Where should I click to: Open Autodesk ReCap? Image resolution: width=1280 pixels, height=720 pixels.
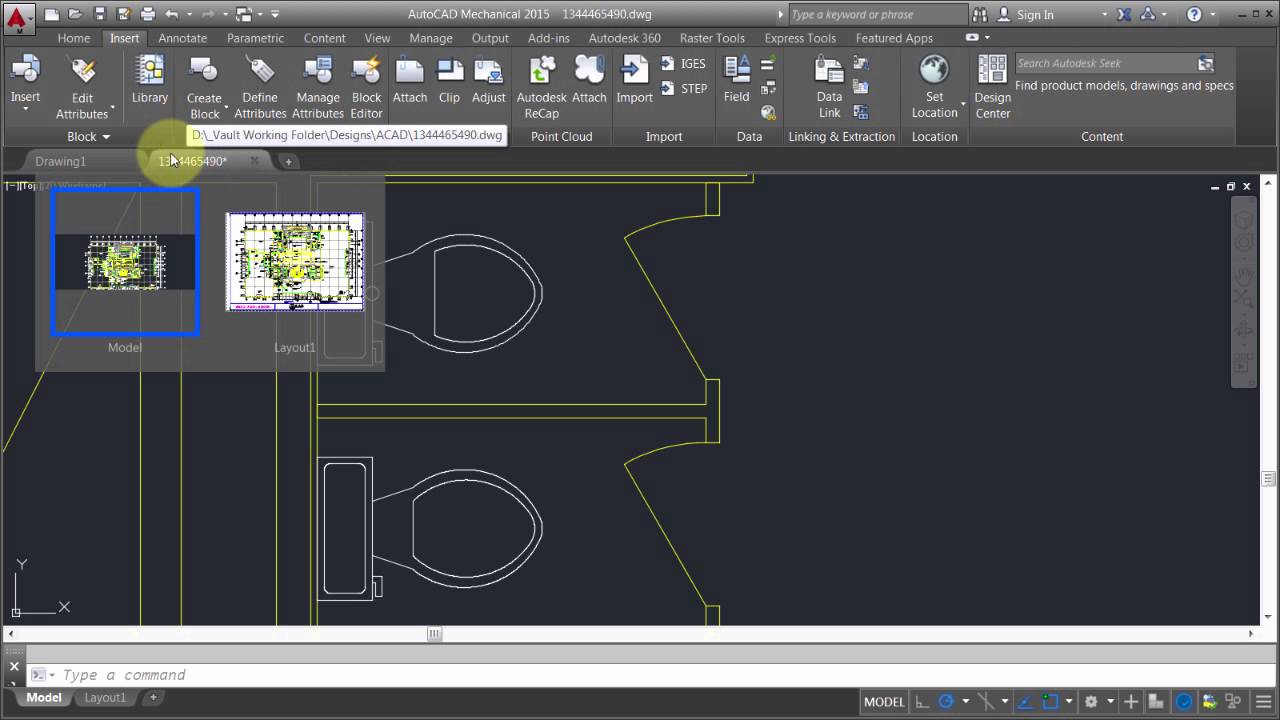[542, 88]
